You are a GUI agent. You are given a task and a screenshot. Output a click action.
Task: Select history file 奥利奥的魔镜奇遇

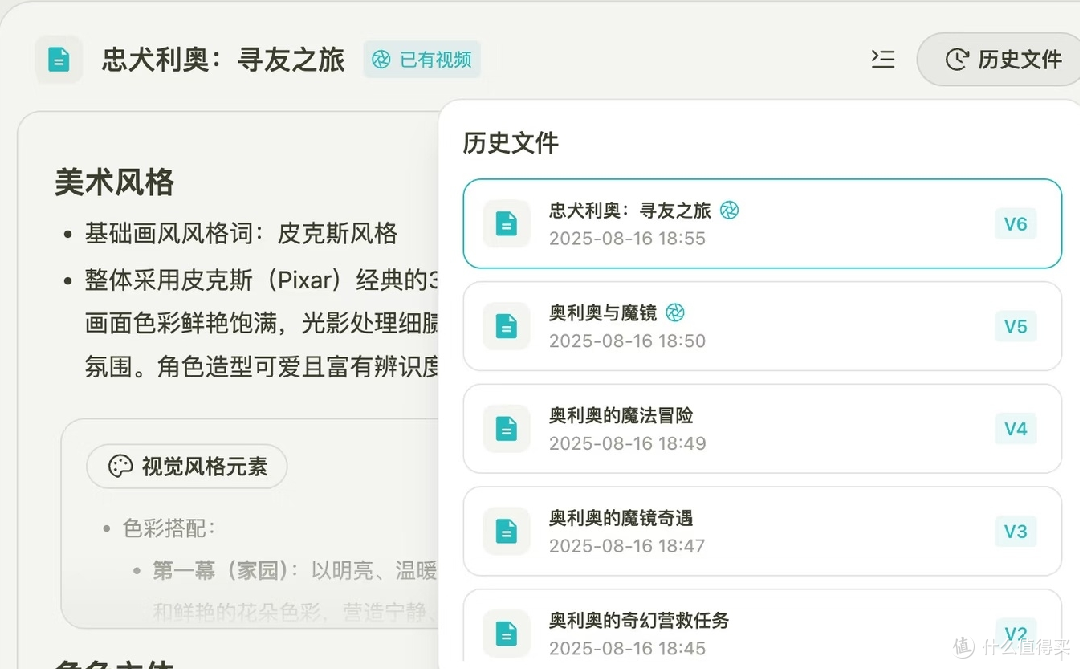(x=762, y=531)
